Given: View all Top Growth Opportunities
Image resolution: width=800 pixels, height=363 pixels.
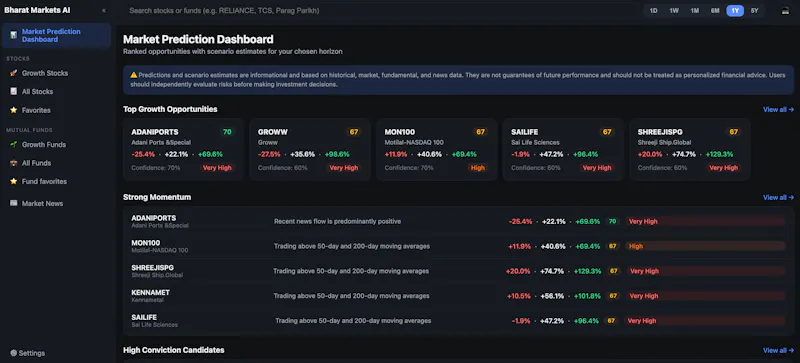Looking at the screenshot, I should click(x=778, y=109).
